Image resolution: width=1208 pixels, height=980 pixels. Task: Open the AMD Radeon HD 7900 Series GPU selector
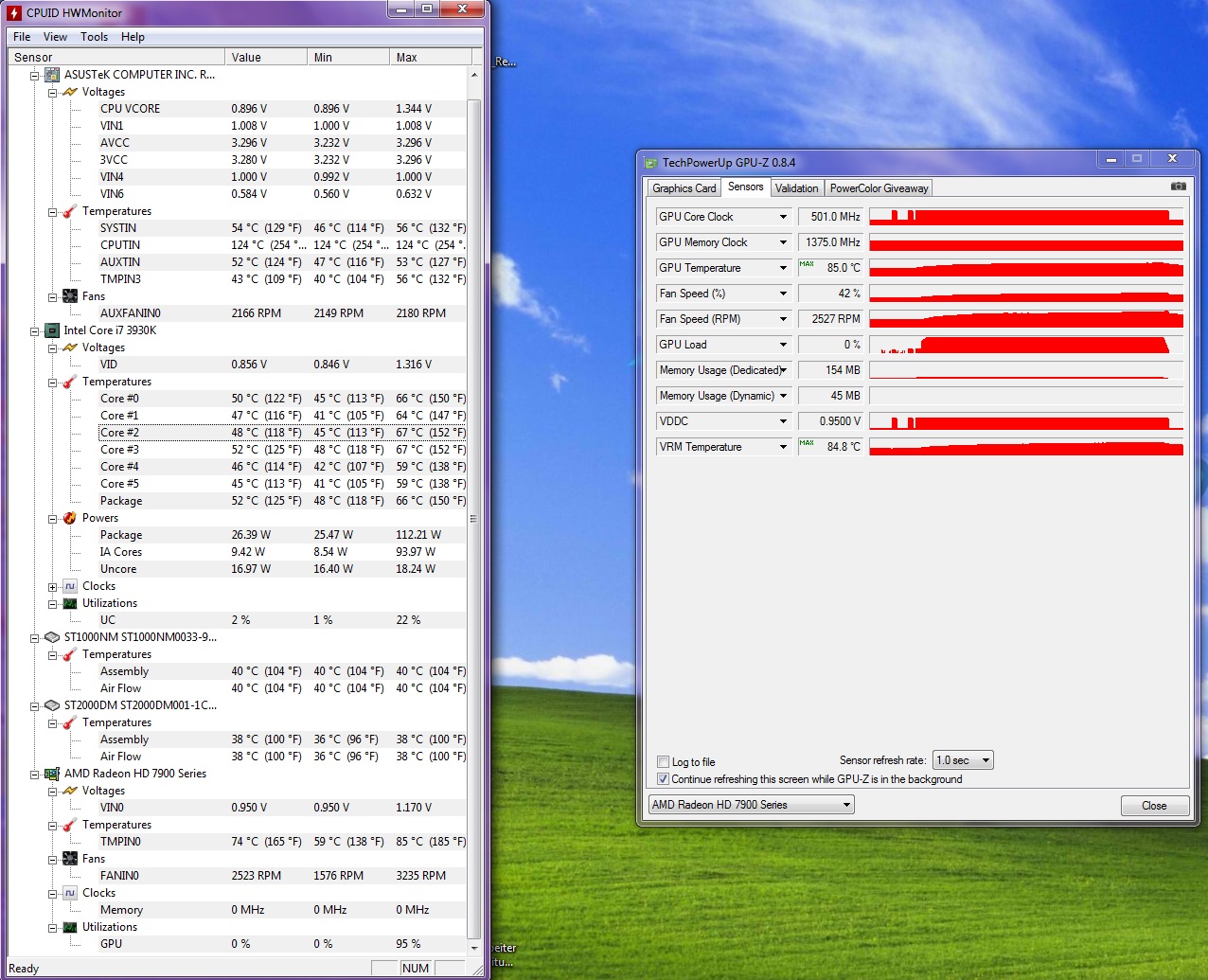pos(752,805)
